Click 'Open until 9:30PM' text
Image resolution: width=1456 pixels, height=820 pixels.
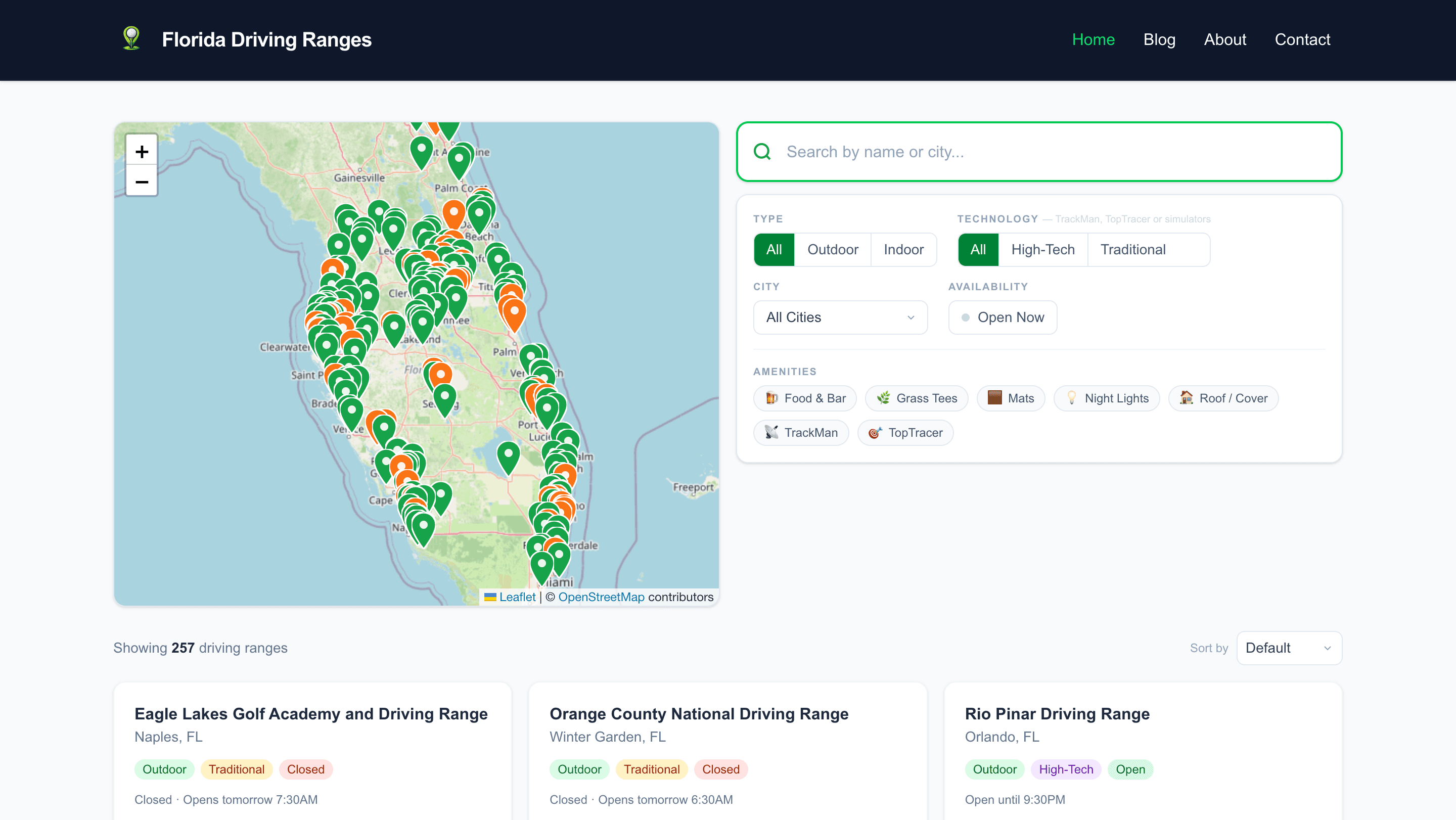(x=1015, y=800)
